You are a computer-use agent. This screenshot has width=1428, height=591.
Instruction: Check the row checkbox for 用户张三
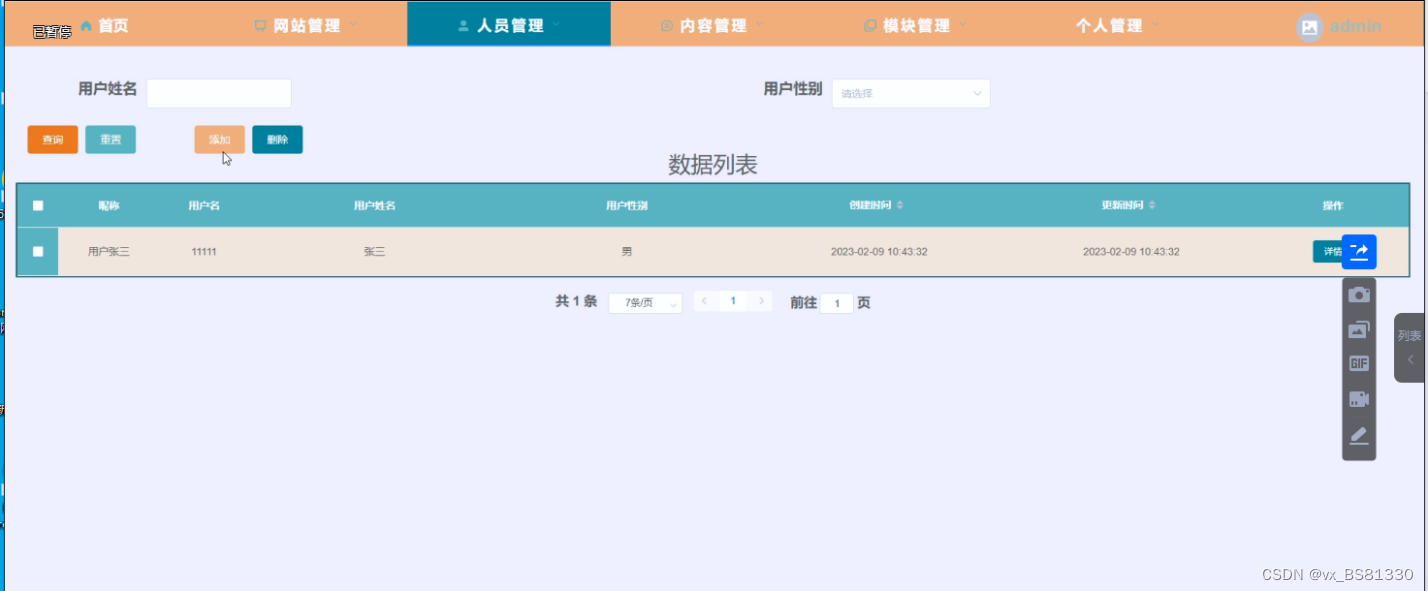click(x=38, y=251)
